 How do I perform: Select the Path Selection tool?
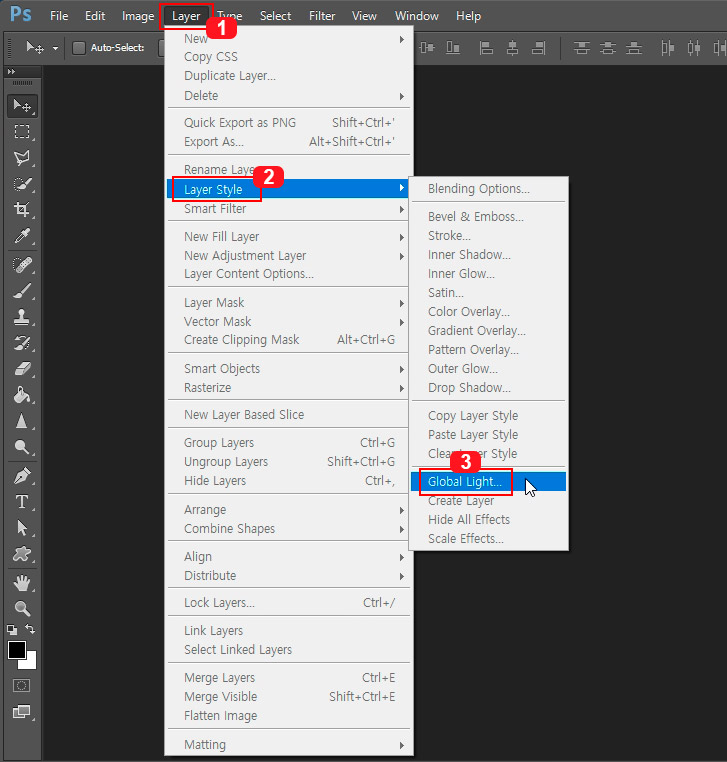(22, 528)
